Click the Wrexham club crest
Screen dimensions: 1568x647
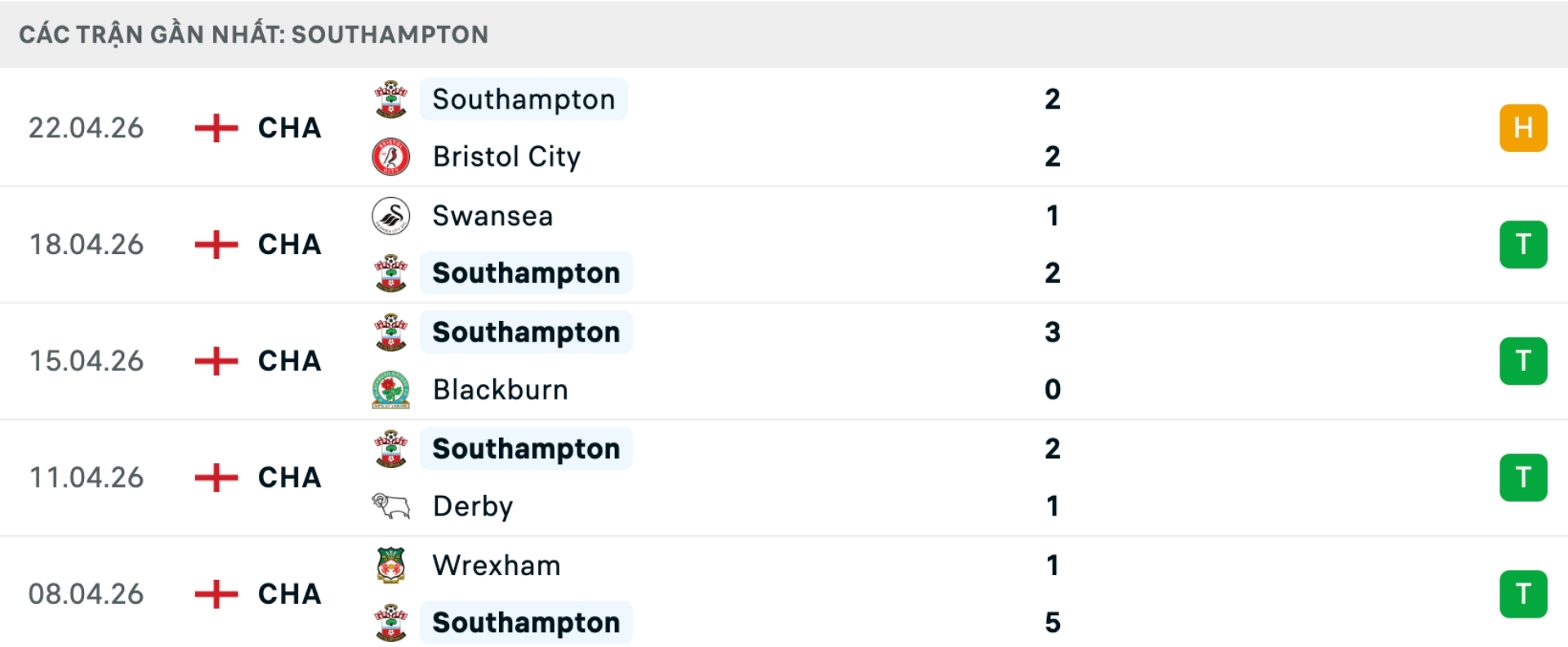click(x=390, y=565)
